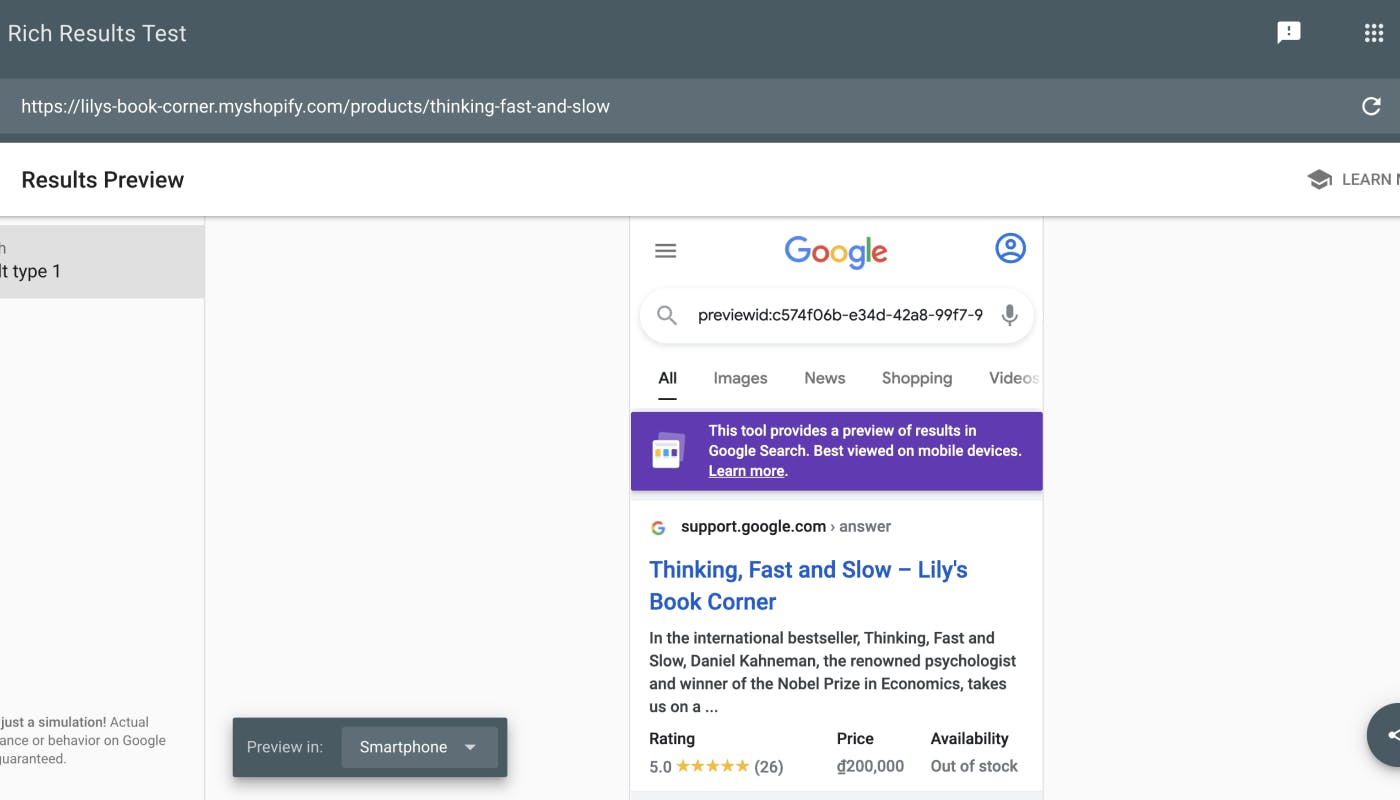The image size is (1400, 800).
Task: Click the 5.0 star rating with 26 reviews
Action: 716,766
